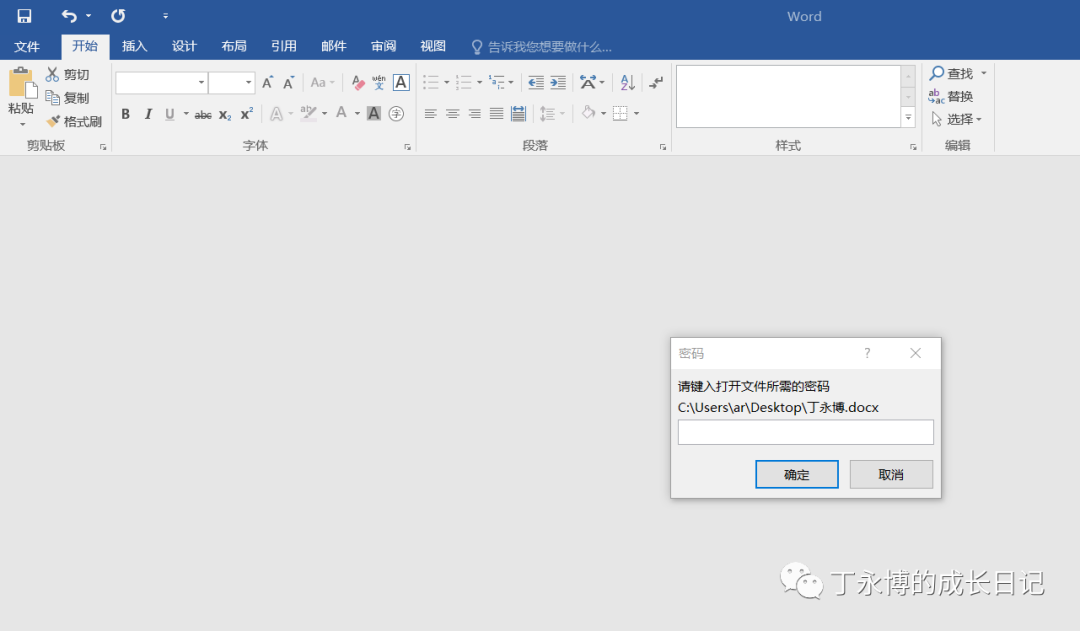Screen dimensions: 1080x631
Task: Click the Text Effects outlined A icon
Action: tap(276, 114)
